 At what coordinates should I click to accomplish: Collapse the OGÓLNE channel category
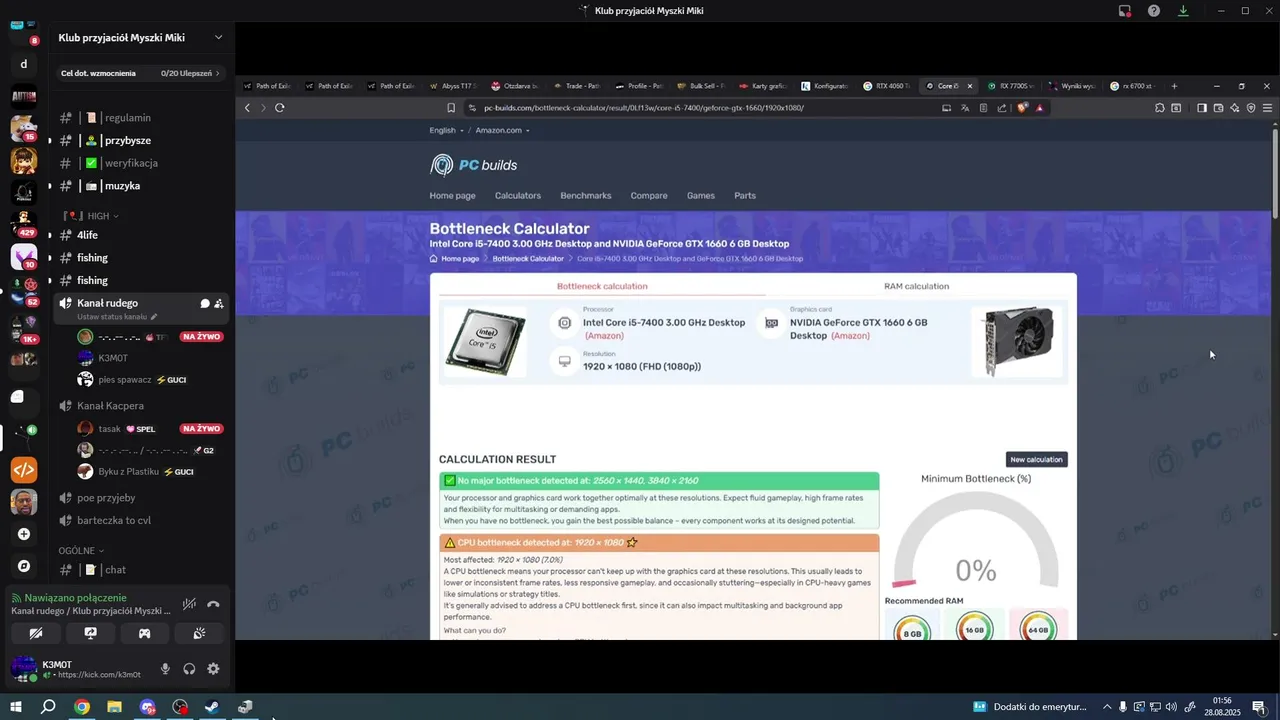pos(80,550)
